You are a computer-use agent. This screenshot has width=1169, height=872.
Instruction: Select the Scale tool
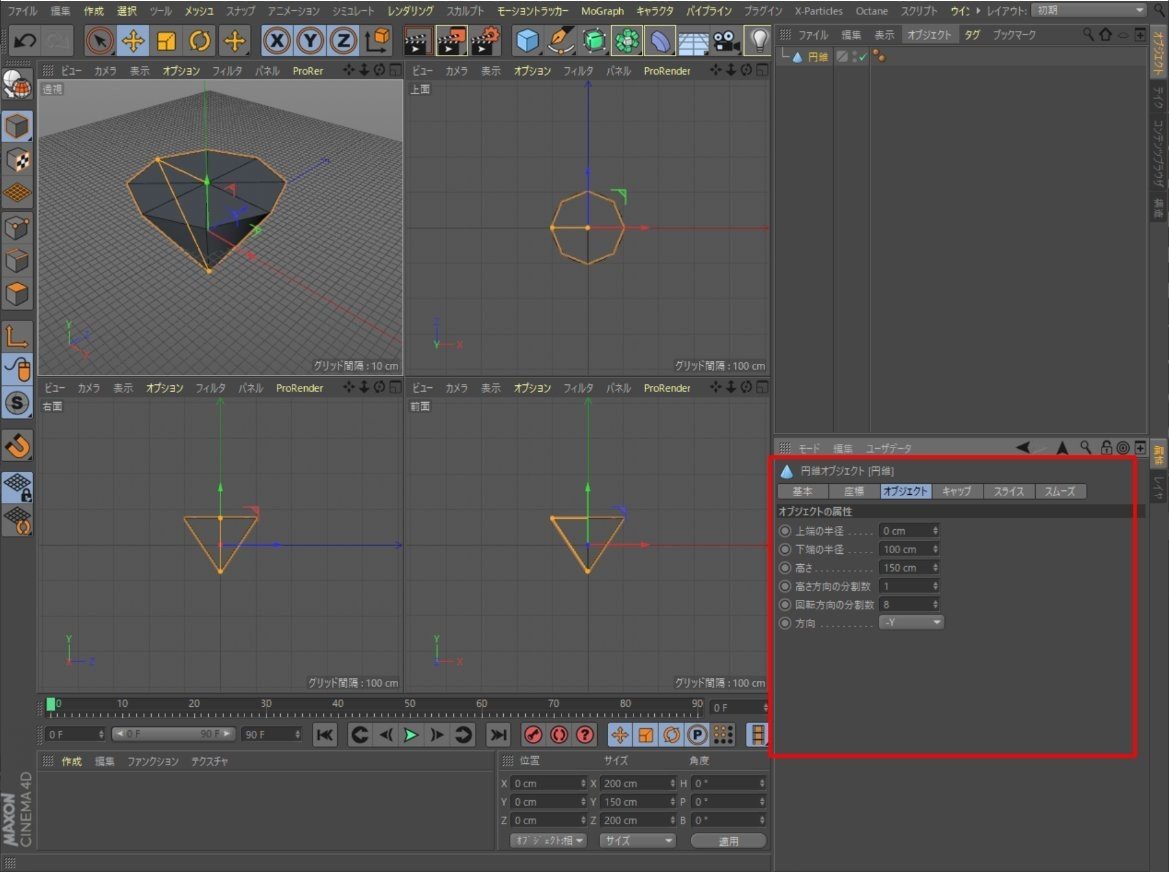(166, 40)
